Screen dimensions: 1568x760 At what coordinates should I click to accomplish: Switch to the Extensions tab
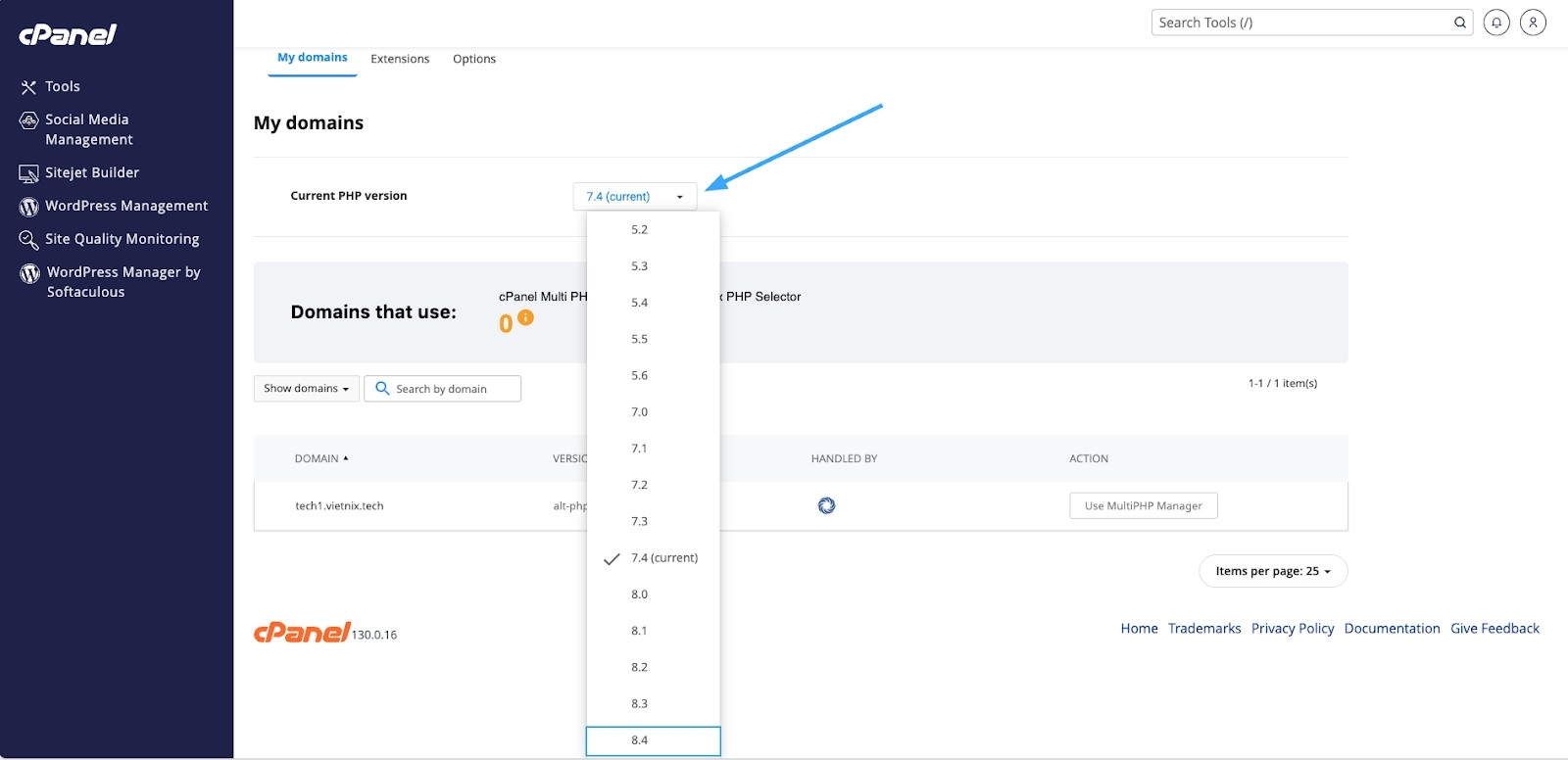click(400, 59)
